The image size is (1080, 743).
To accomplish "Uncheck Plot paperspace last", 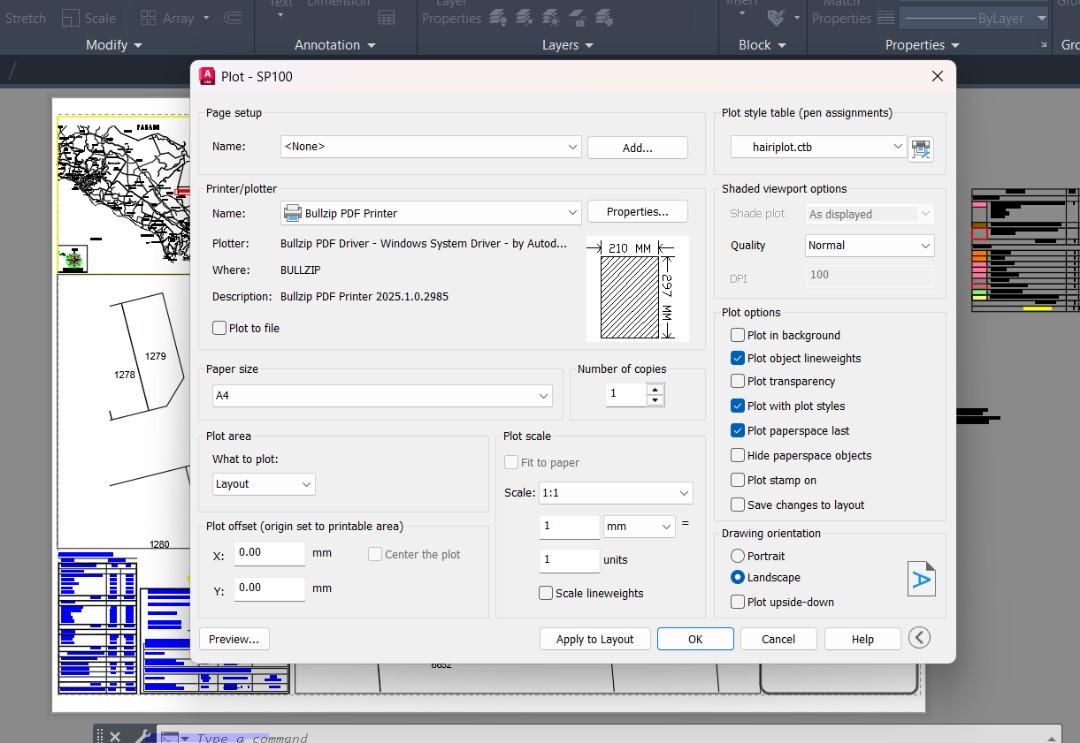I will pos(737,430).
